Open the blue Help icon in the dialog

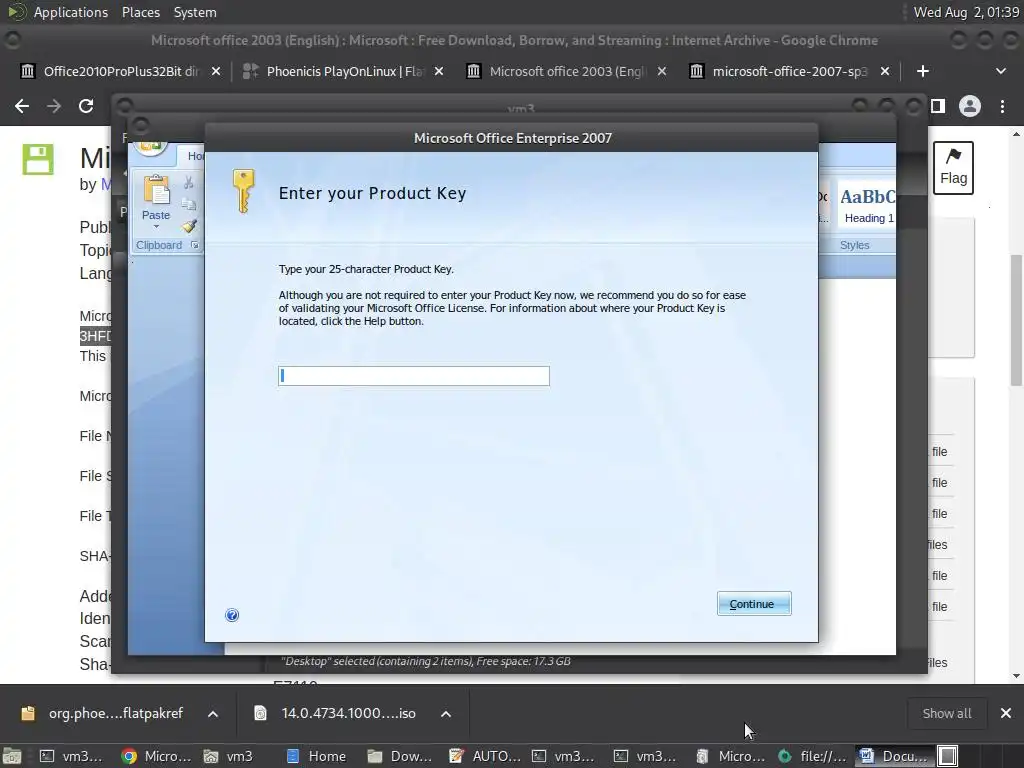click(x=232, y=615)
